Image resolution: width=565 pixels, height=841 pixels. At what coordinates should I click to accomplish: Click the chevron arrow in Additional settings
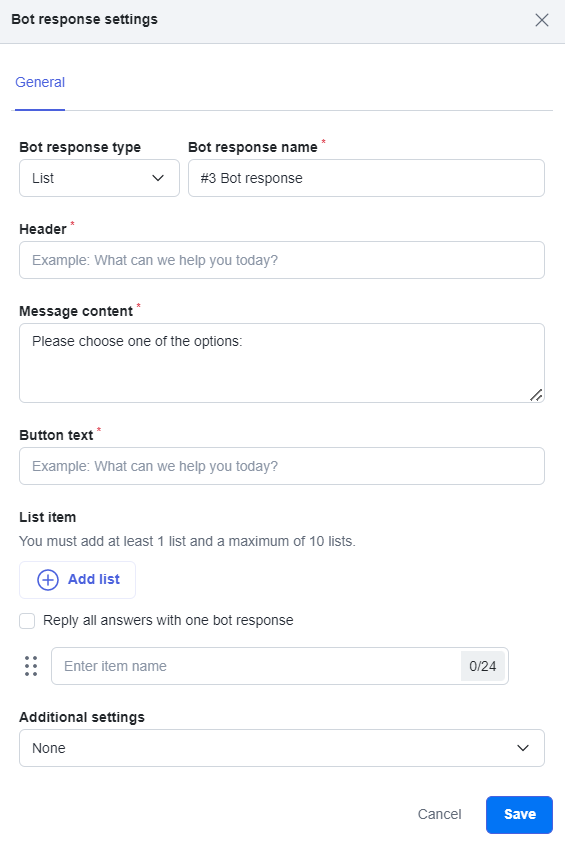[x=523, y=748]
